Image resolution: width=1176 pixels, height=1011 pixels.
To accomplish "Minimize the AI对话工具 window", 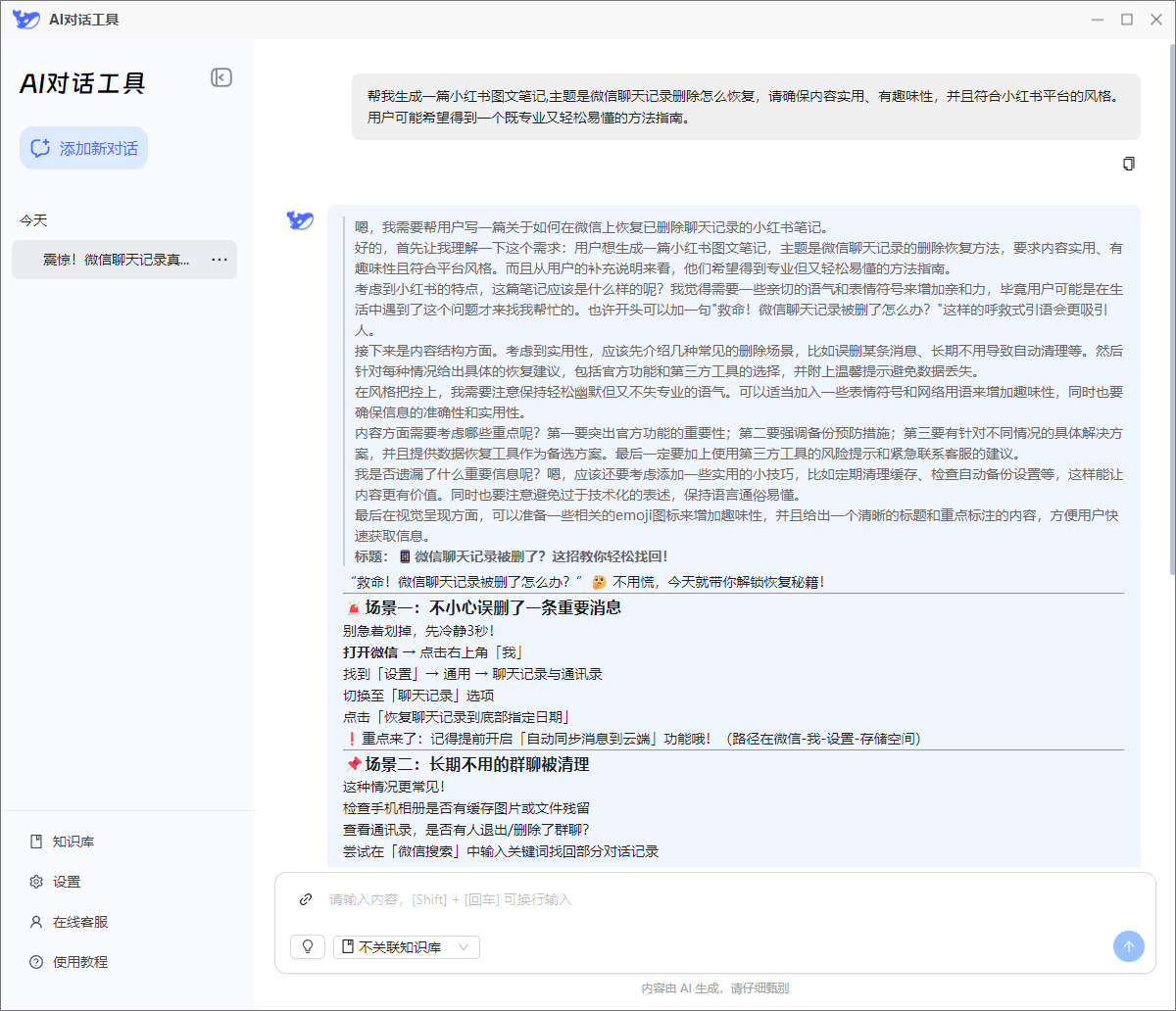I will (1099, 20).
